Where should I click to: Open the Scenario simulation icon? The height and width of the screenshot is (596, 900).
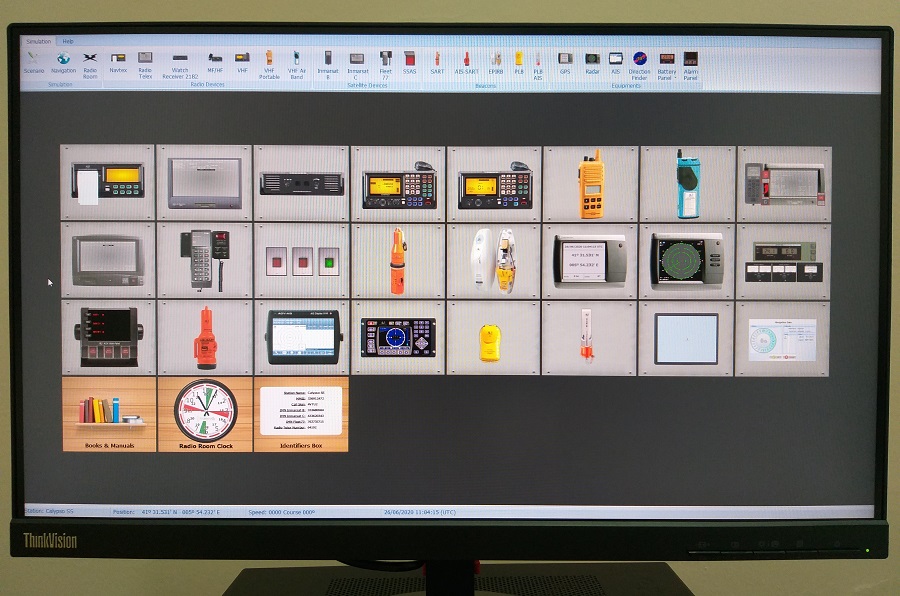pyautogui.click(x=34, y=60)
